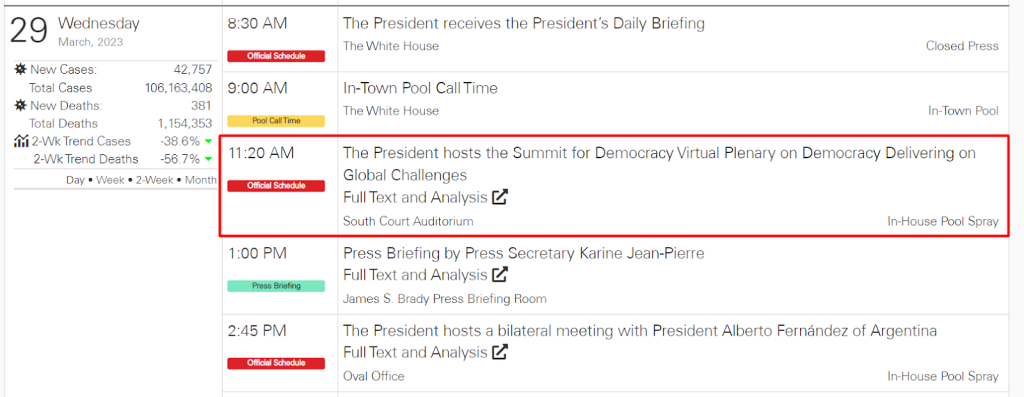This screenshot has width=1024, height=397.
Task: Select the Wednesday 29 date header
Action: (75, 31)
